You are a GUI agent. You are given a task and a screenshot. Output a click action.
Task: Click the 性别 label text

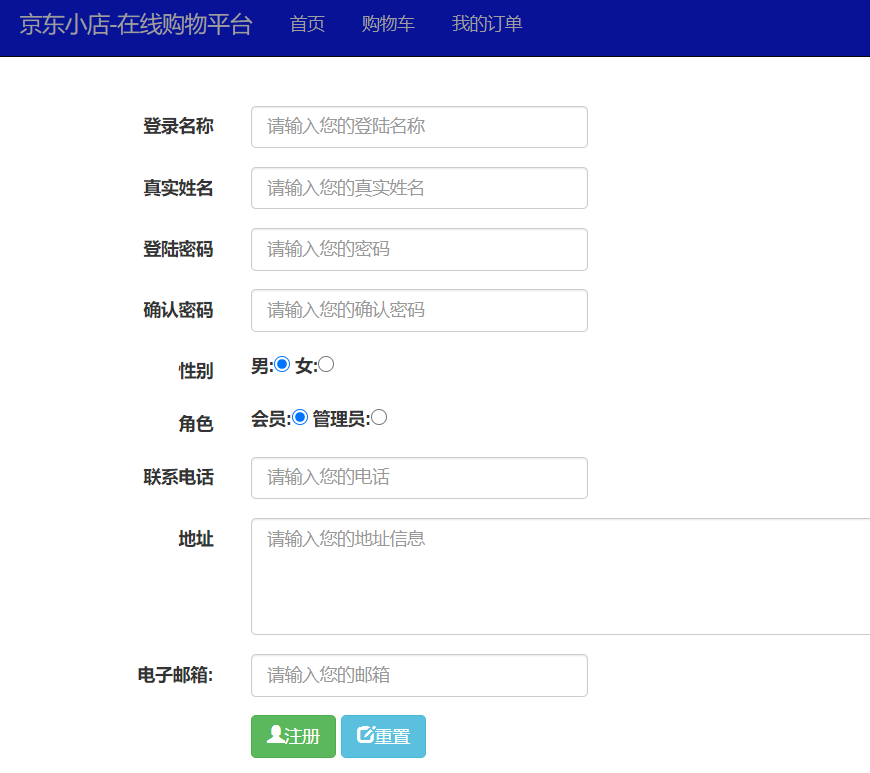point(196,371)
